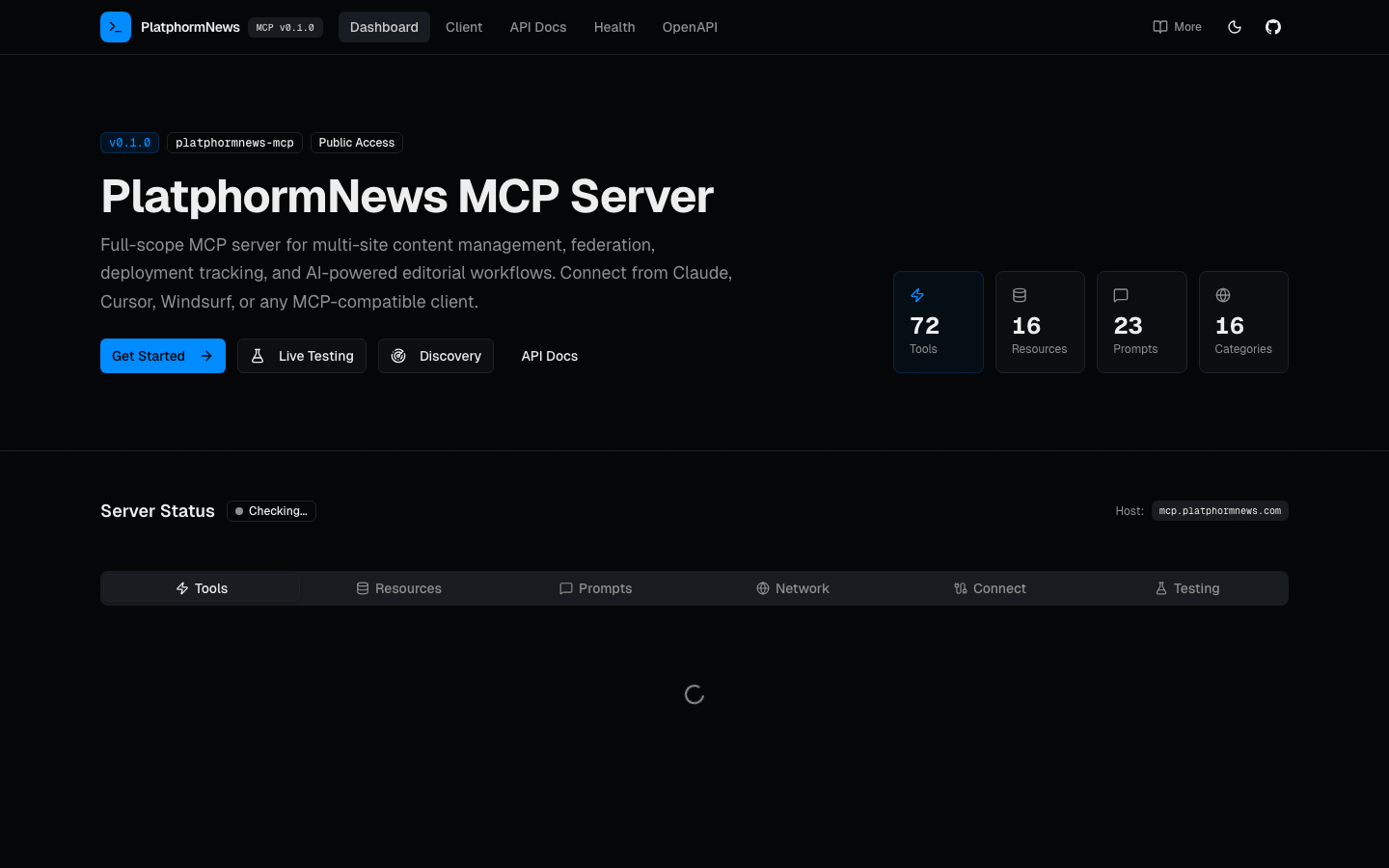Viewport: 1389px width, 868px height.
Task: Select the 72 Tools stat card
Action: click(x=939, y=322)
